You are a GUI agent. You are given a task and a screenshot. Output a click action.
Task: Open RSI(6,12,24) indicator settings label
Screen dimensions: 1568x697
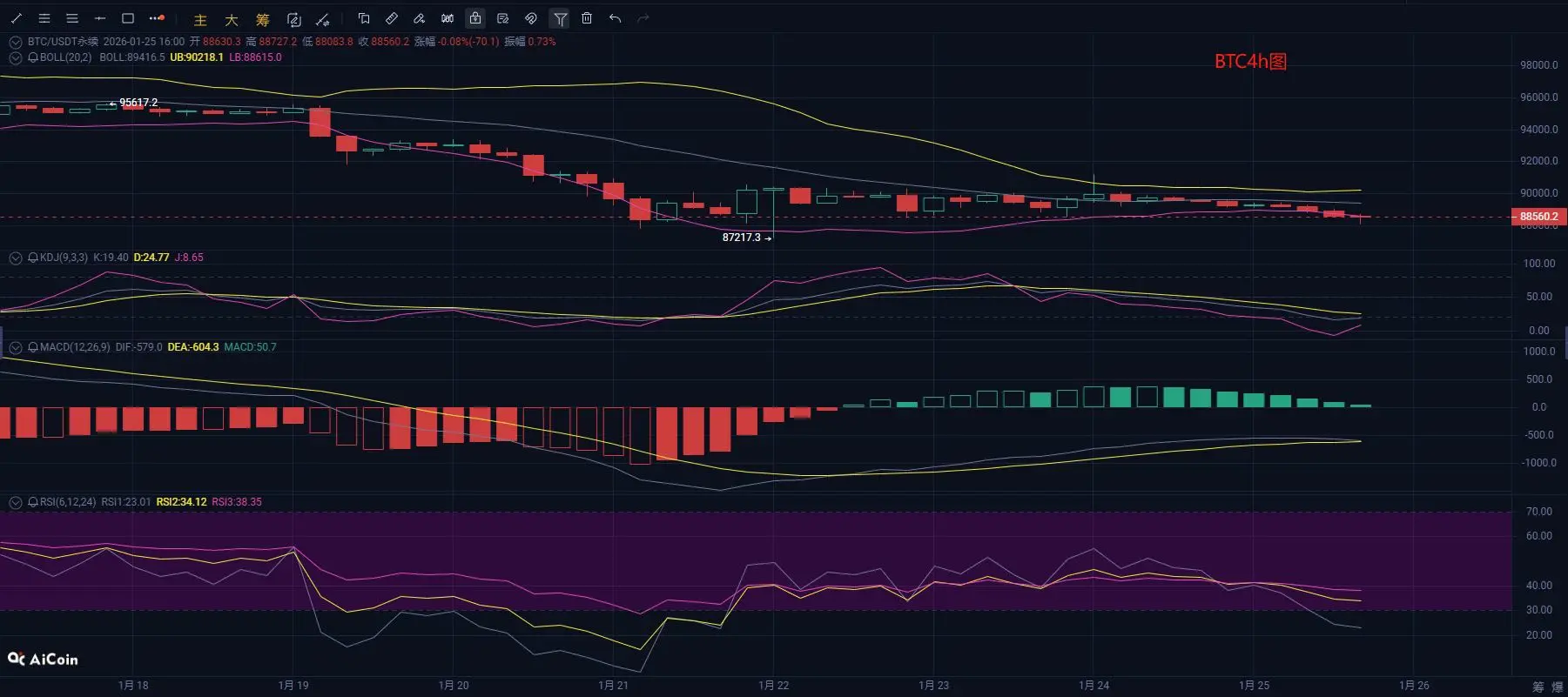(68, 502)
